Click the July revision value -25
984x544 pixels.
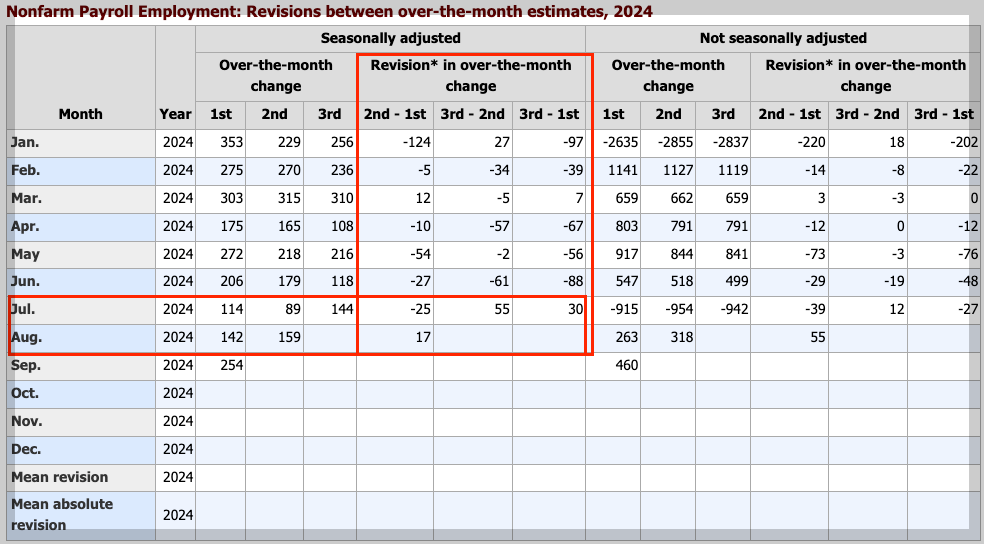(420, 309)
